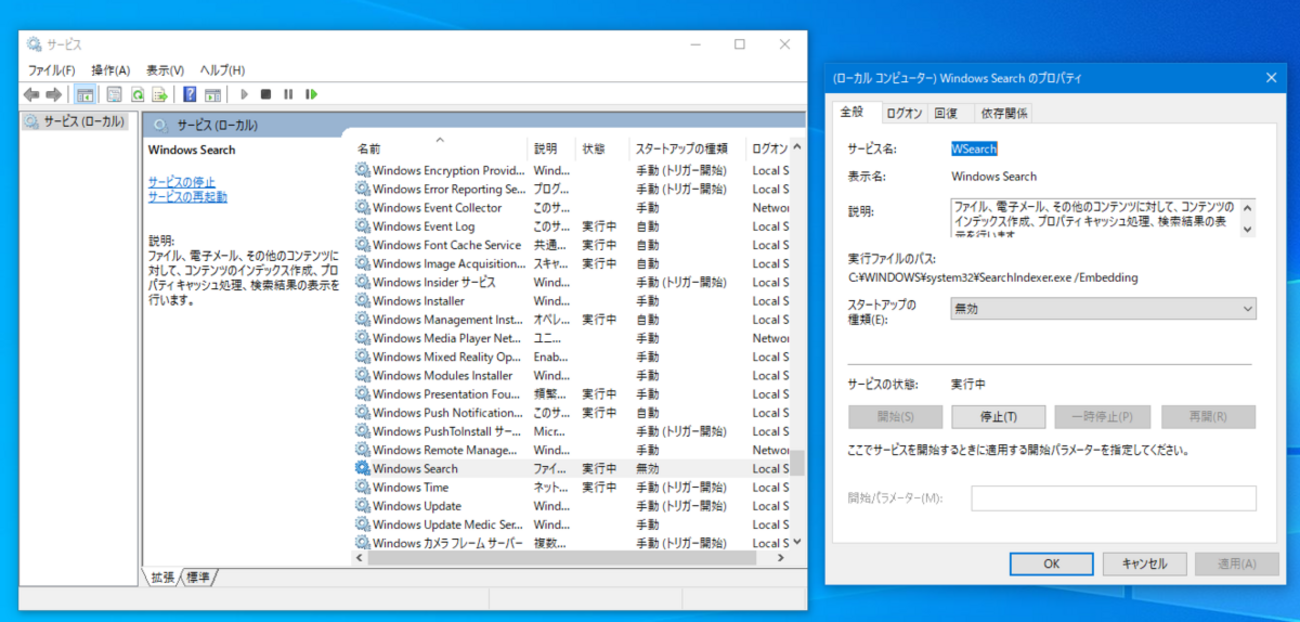The image size is (1300, 622).
Task: Click the Refresh toolbar icon
Action: [137, 94]
